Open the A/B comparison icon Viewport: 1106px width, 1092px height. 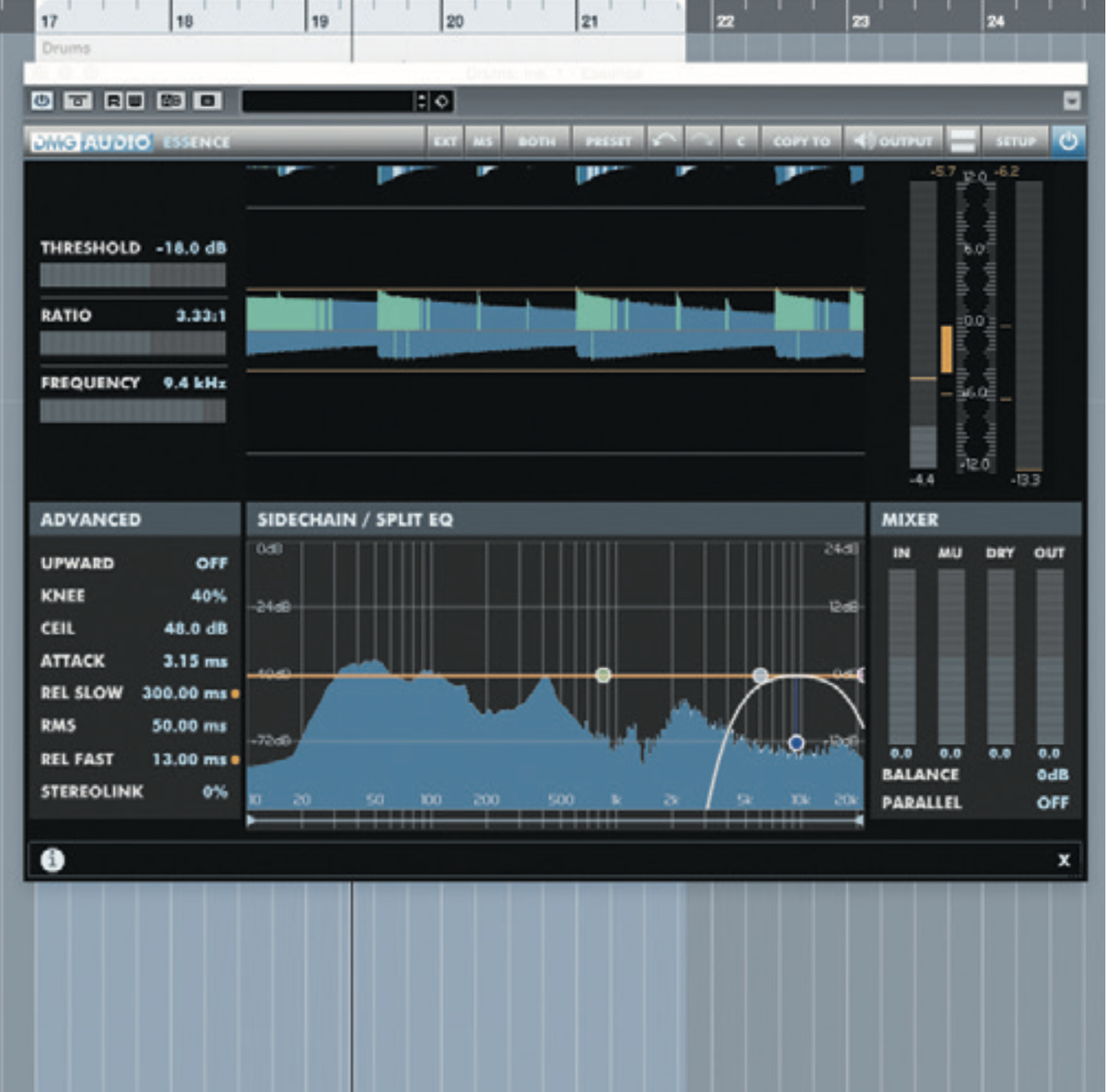click(x=170, y=101)
